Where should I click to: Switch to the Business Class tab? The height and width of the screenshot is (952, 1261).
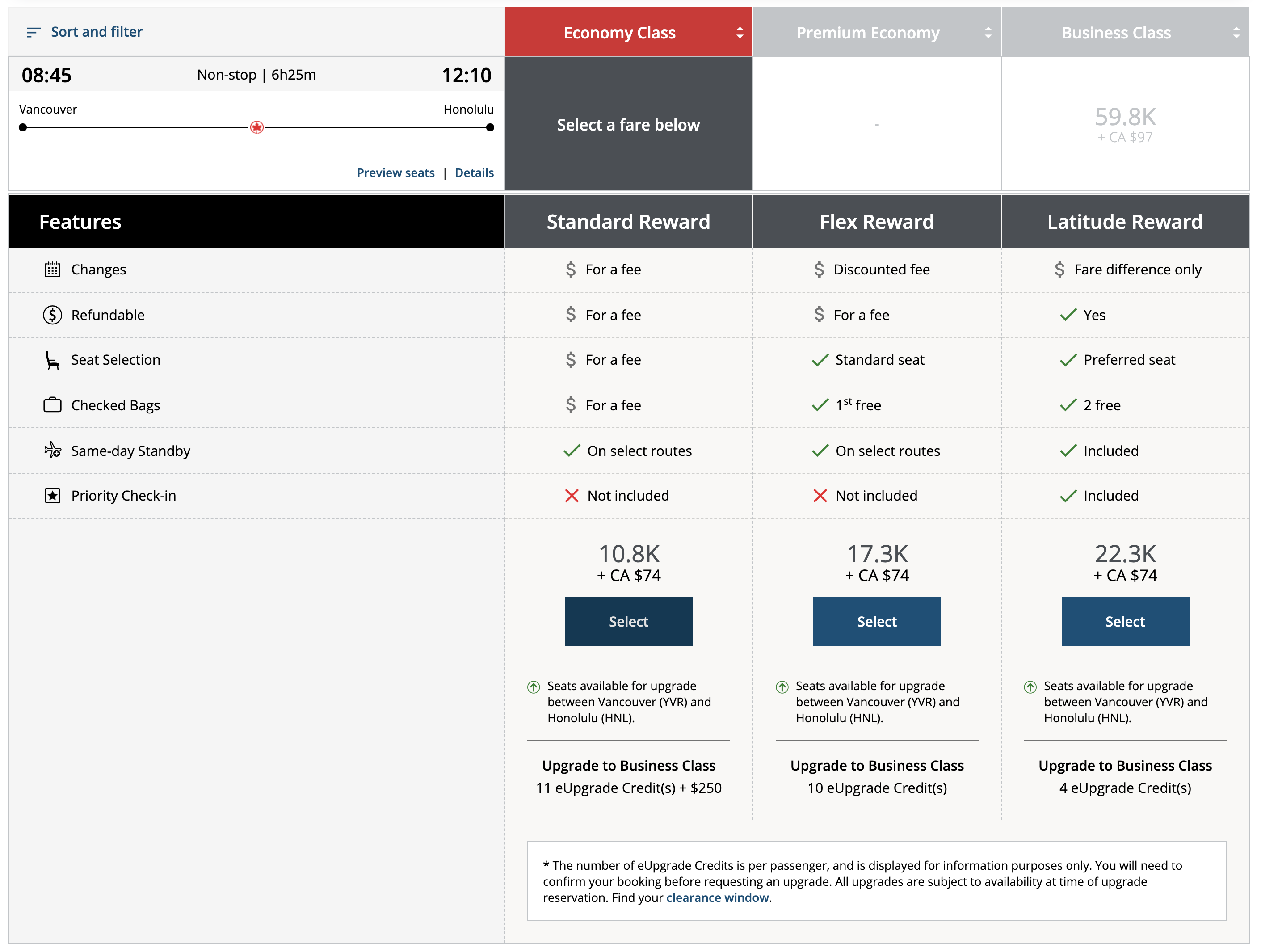(x=1116, y=33)
